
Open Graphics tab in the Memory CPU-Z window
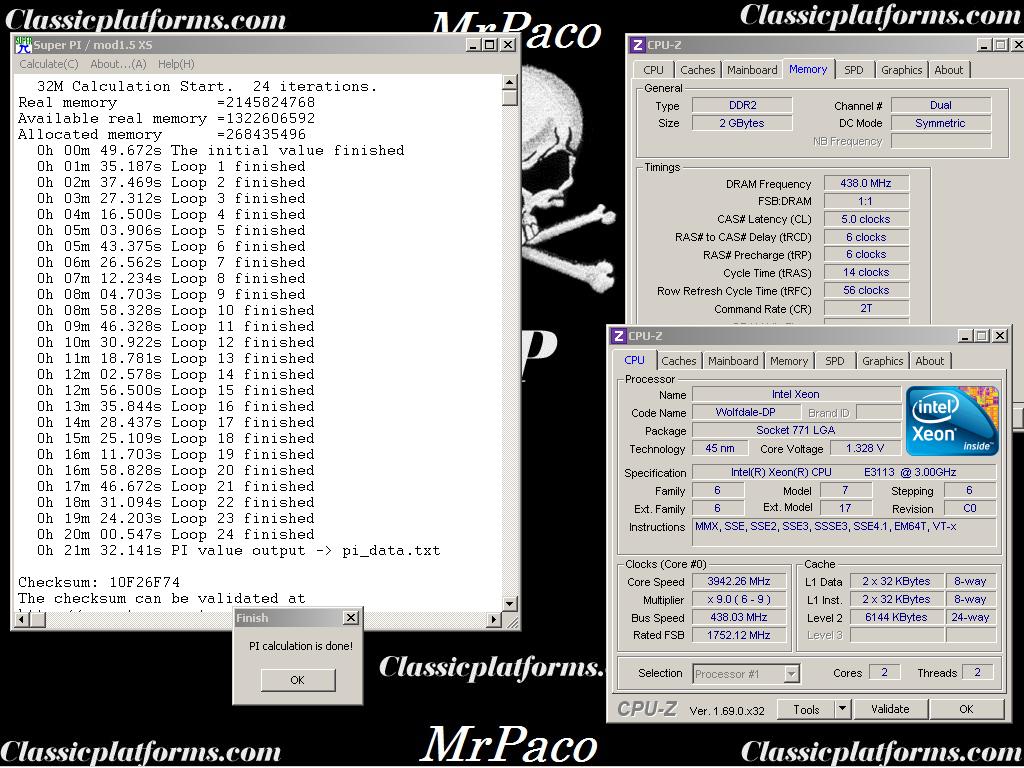(901, 70)
